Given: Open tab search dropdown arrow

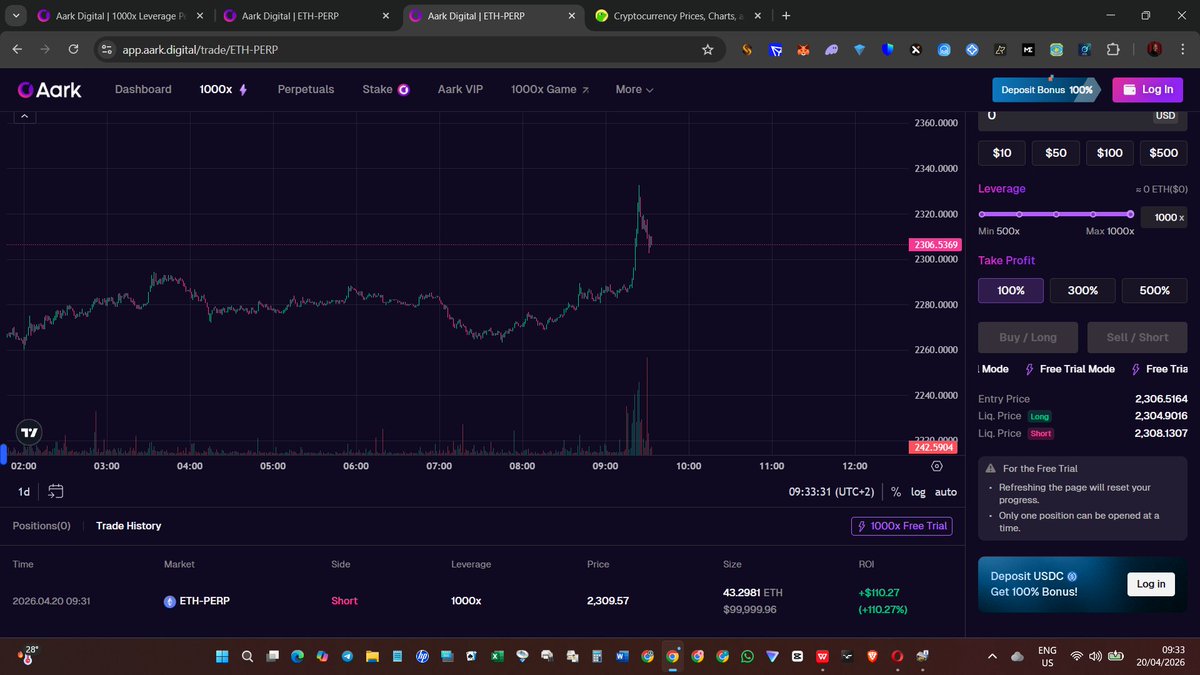Looking at the screenshot, I should [x=16, y=16].
